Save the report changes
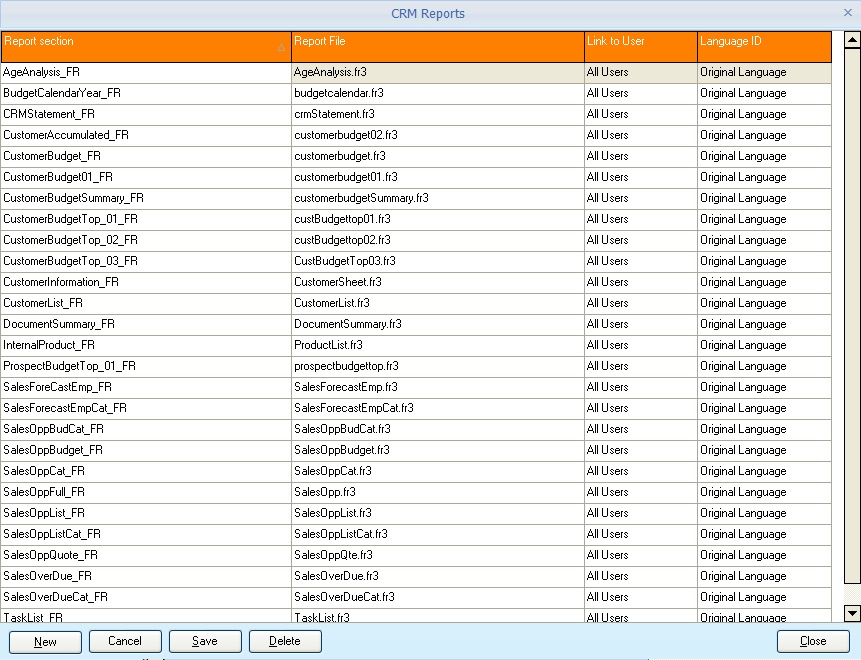The height and width of the screenshot is (660, 861). click(205, 641)
